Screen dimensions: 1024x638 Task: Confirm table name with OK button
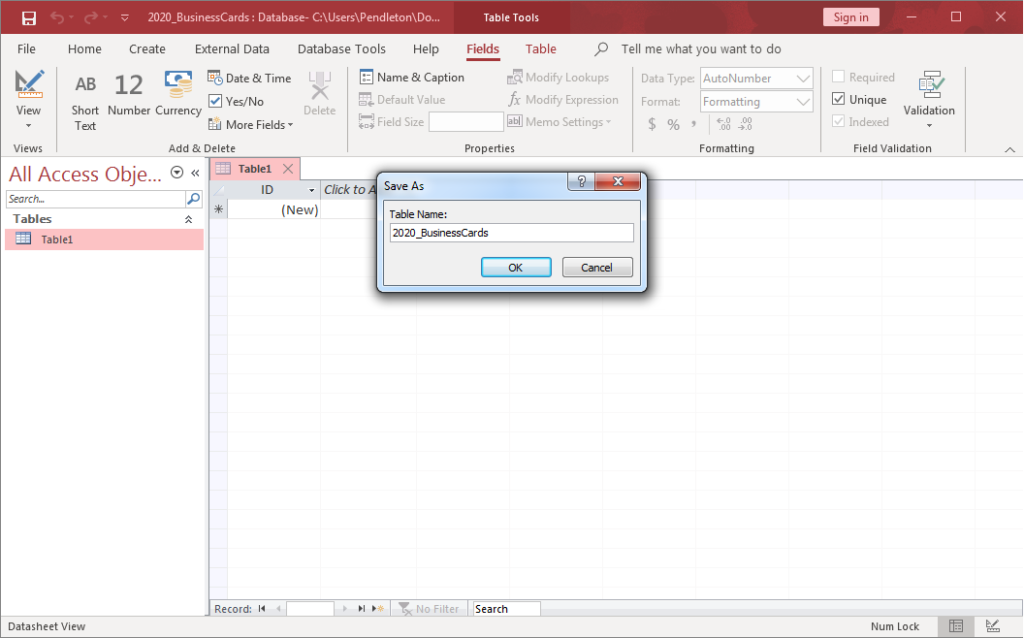click(516, 267)
